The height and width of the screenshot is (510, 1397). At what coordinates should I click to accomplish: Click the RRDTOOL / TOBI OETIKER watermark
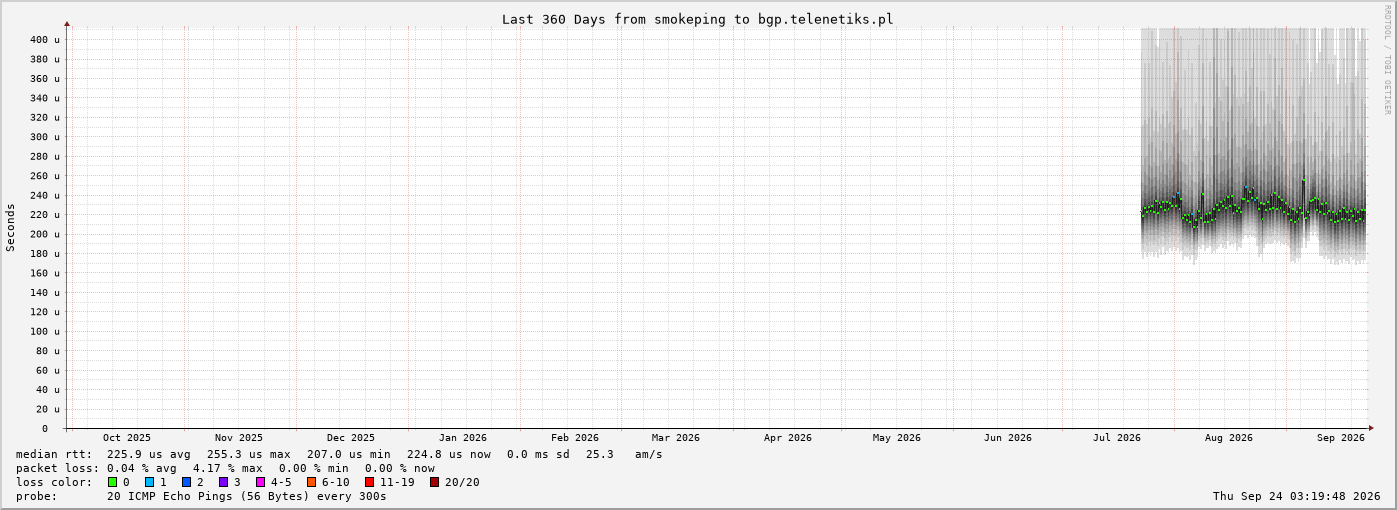(1388, 60)
